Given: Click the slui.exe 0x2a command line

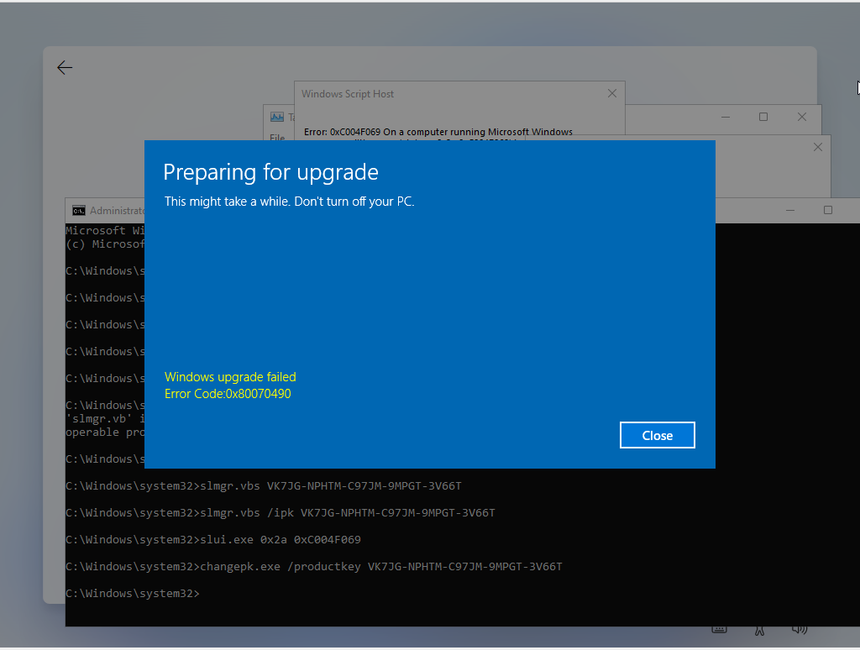Looking at the screenshot, I should [x=280, y=540].
